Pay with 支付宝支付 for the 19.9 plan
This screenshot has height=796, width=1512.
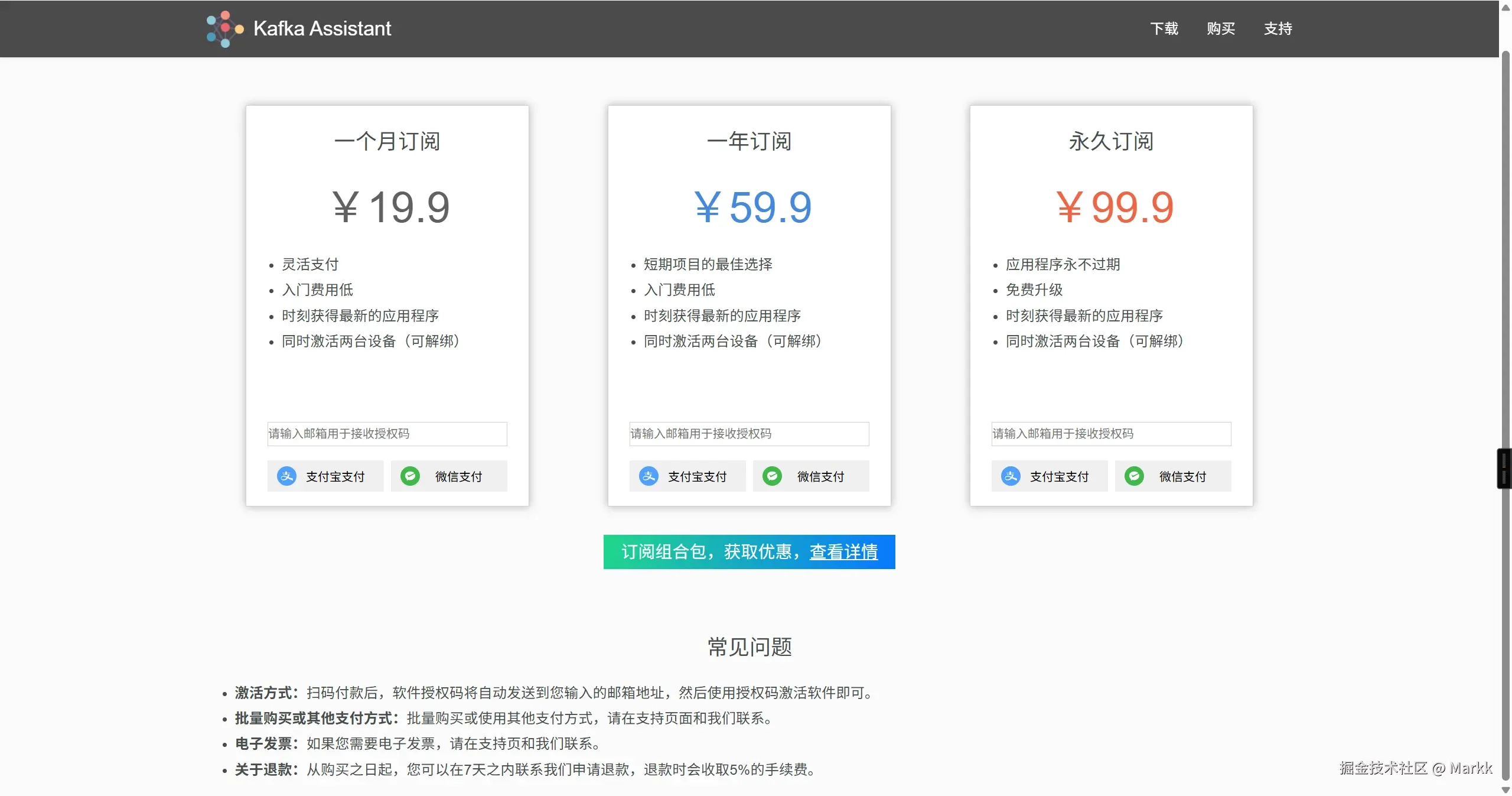click(x=325, y=476)
